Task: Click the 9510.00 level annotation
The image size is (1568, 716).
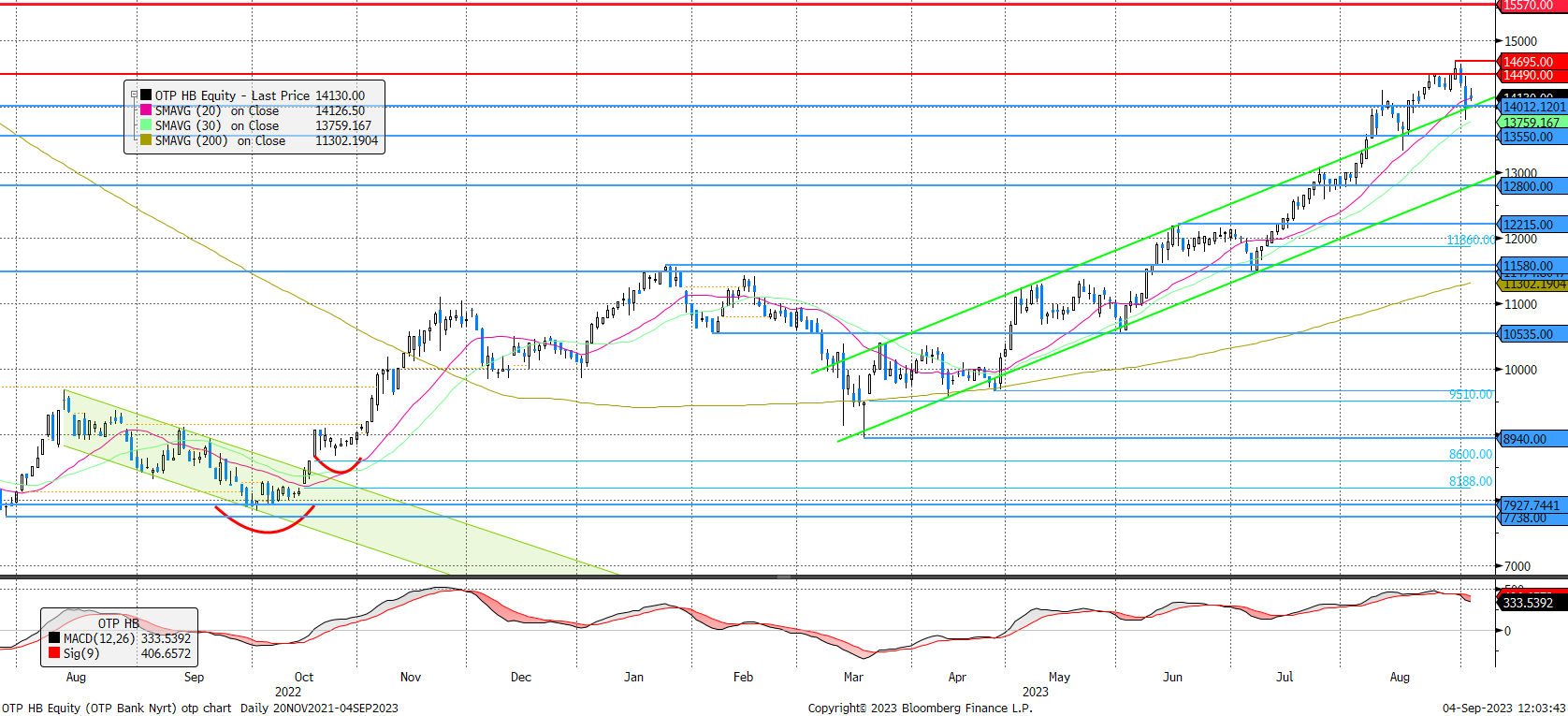Action: pos(1471,394)
